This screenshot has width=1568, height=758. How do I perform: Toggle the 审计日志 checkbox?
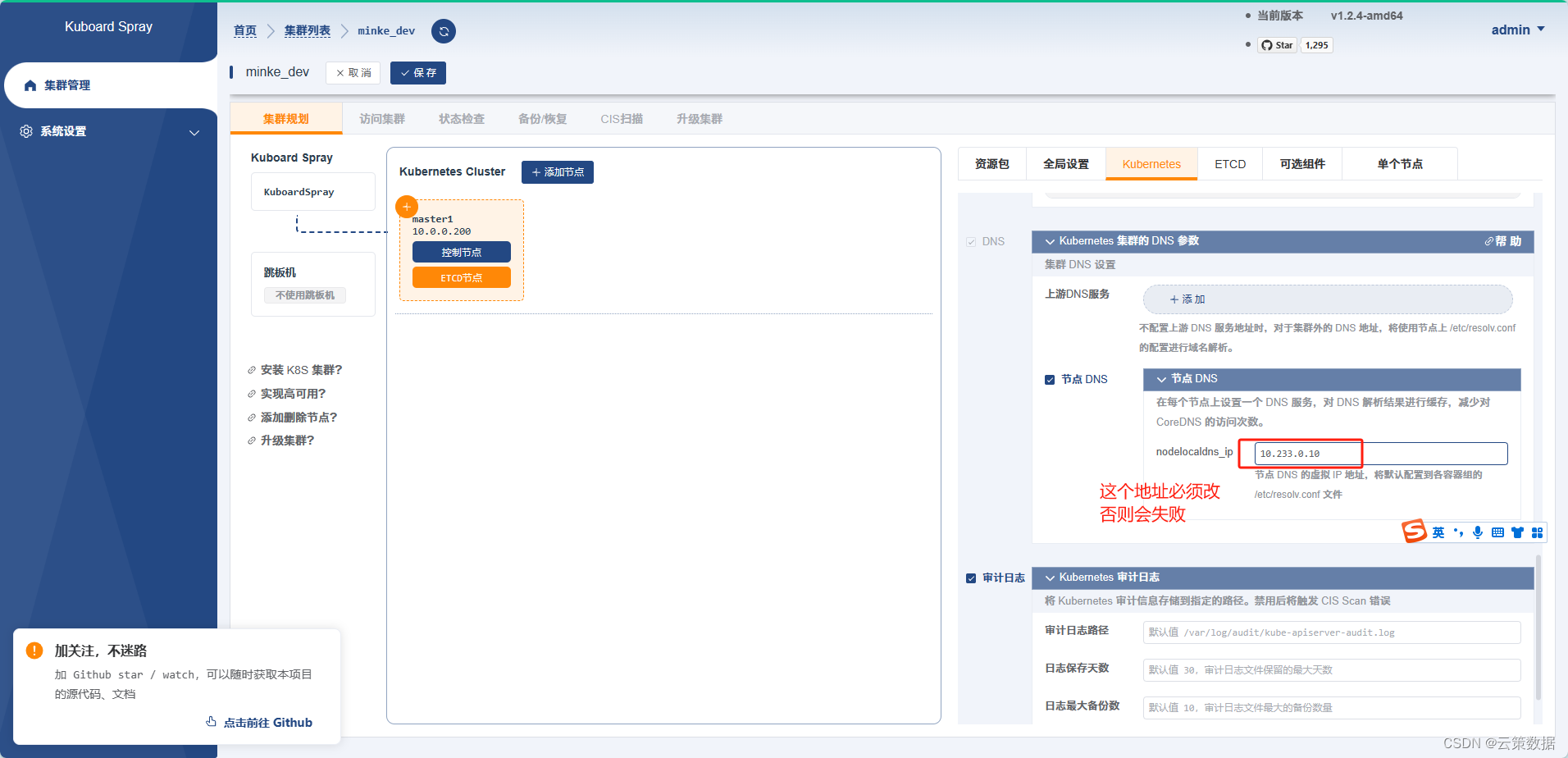coord(971,578)
